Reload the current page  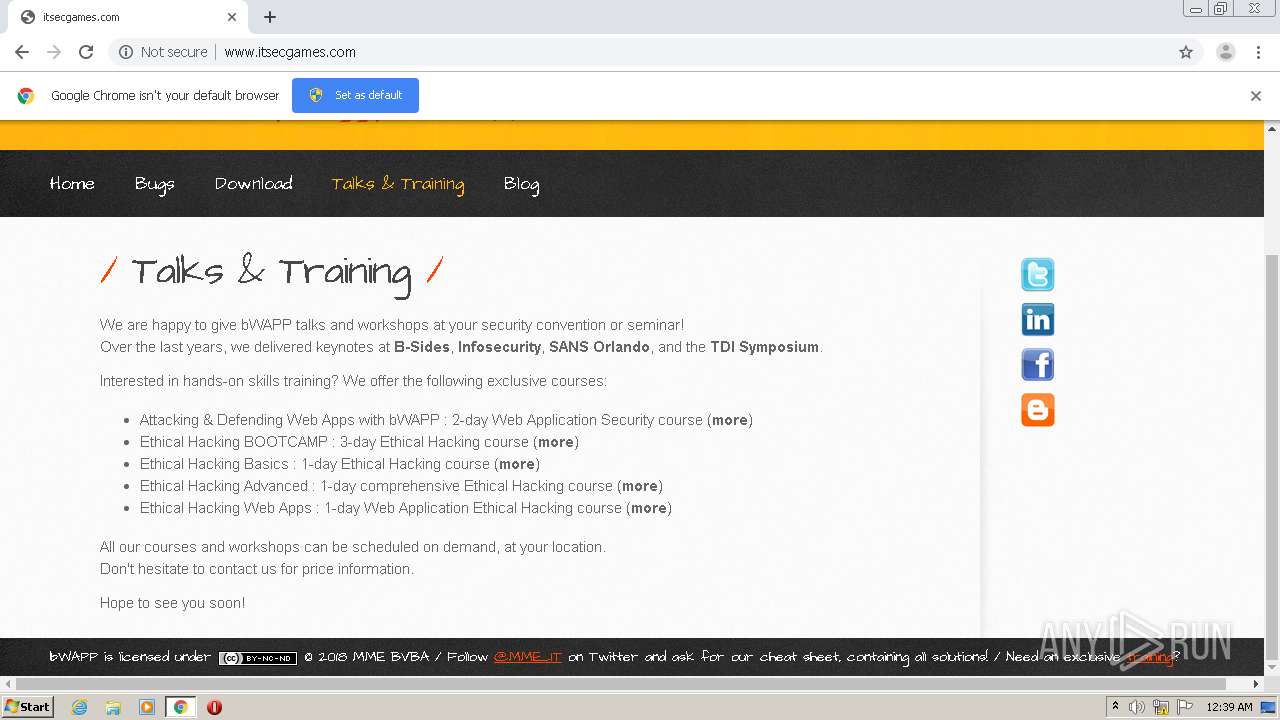(86, 52)
